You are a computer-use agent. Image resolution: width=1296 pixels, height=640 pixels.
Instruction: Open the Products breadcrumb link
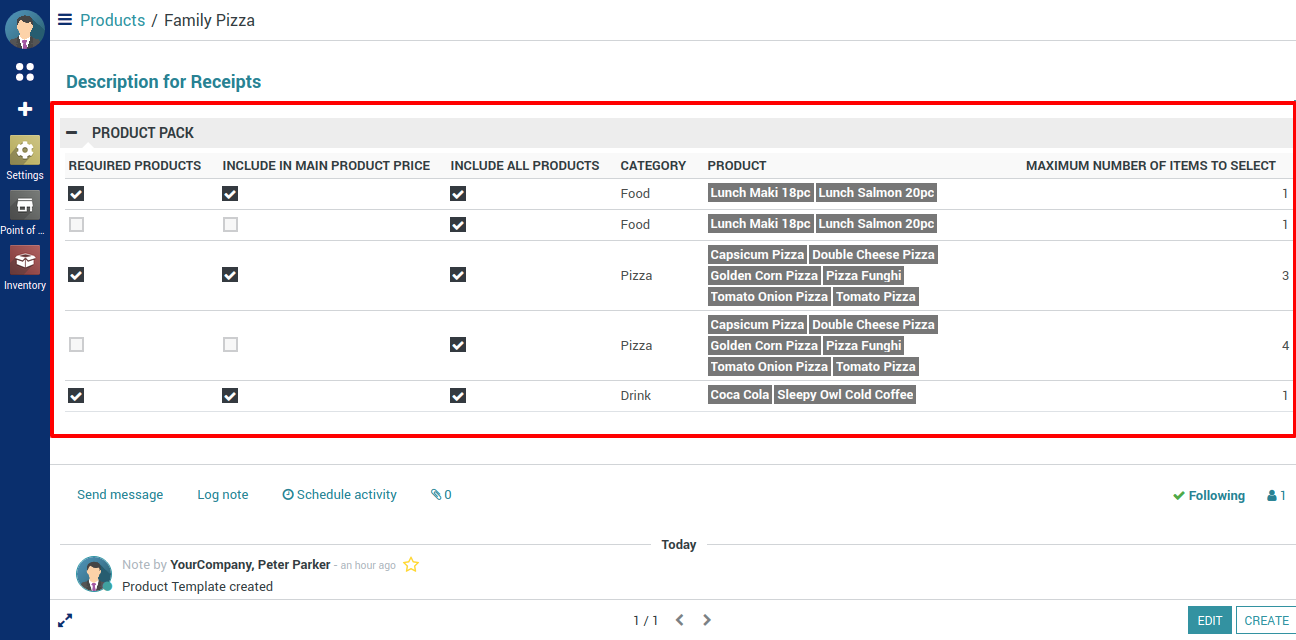tap(112, 20)
